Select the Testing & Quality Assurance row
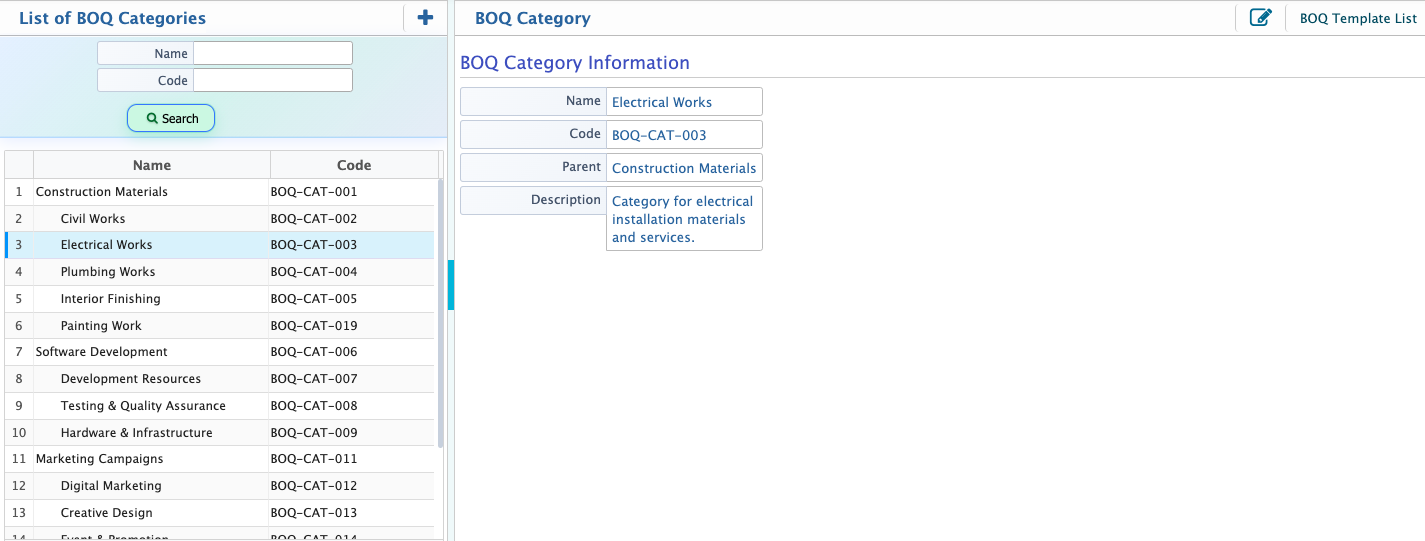The image size is (1425, 541). pyautogui.click(x=220, y=406)
